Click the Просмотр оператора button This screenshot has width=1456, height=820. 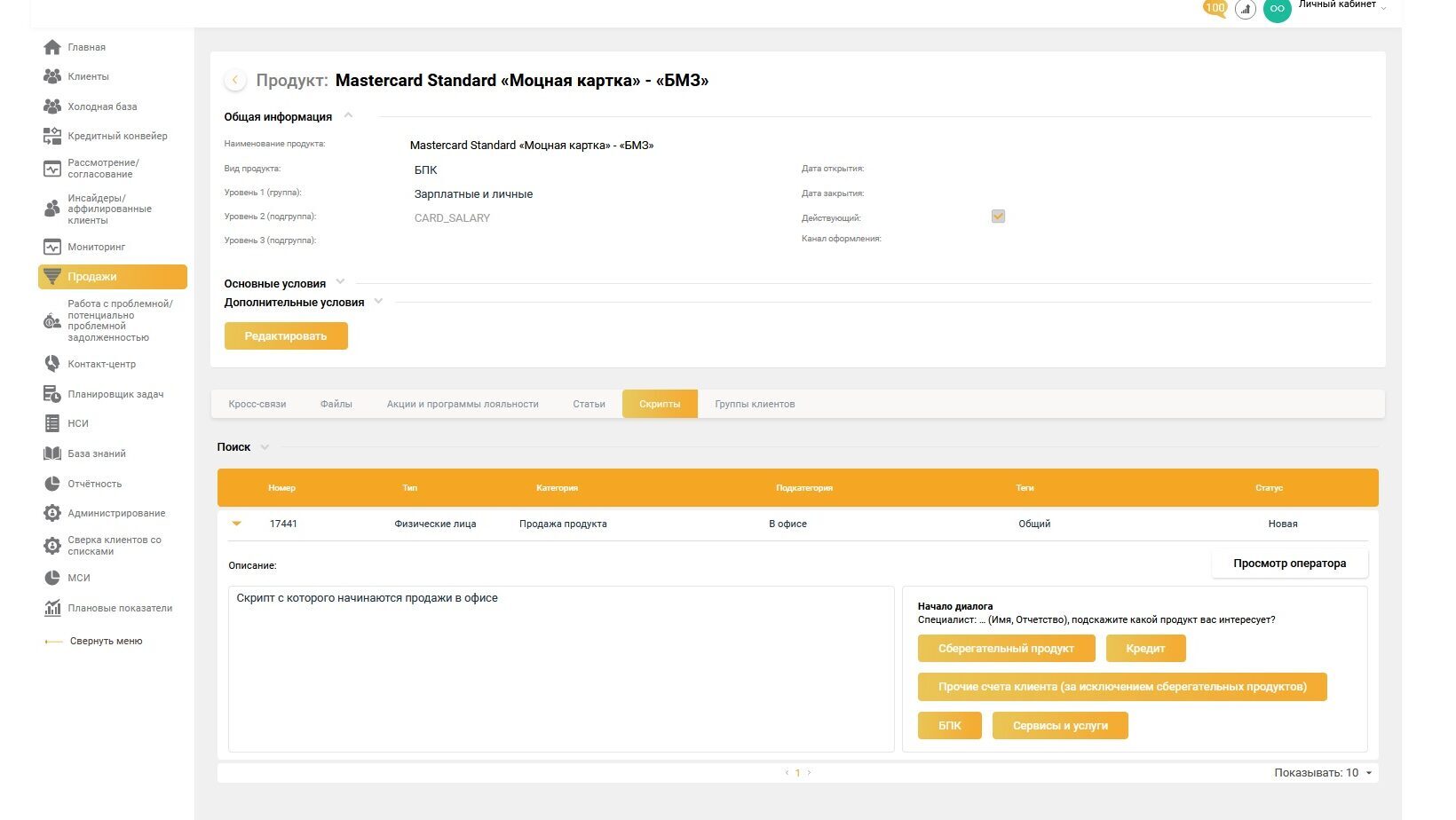(1289, 564)
